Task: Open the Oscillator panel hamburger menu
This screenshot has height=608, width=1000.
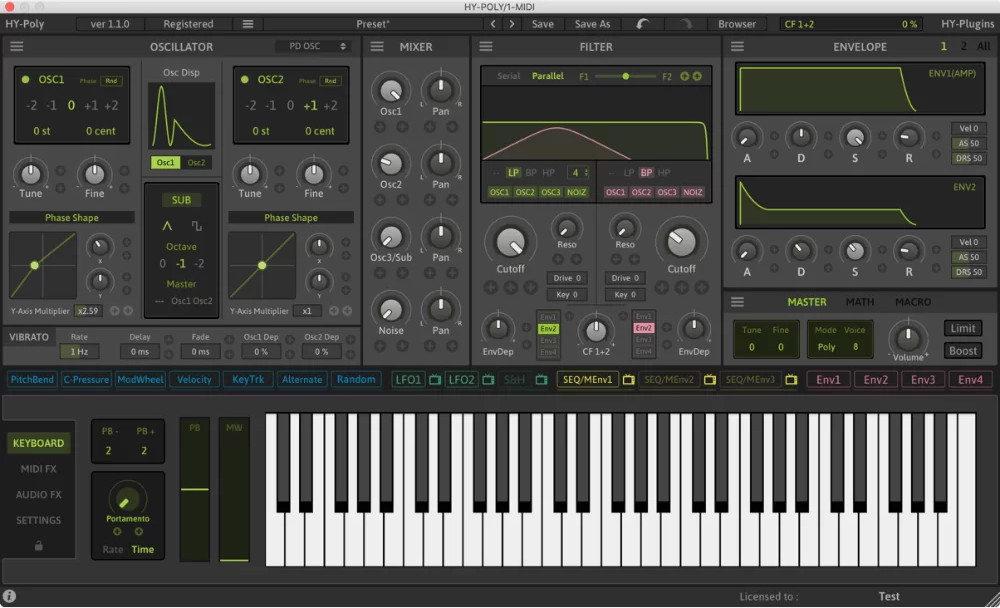Action: [16, 46]
